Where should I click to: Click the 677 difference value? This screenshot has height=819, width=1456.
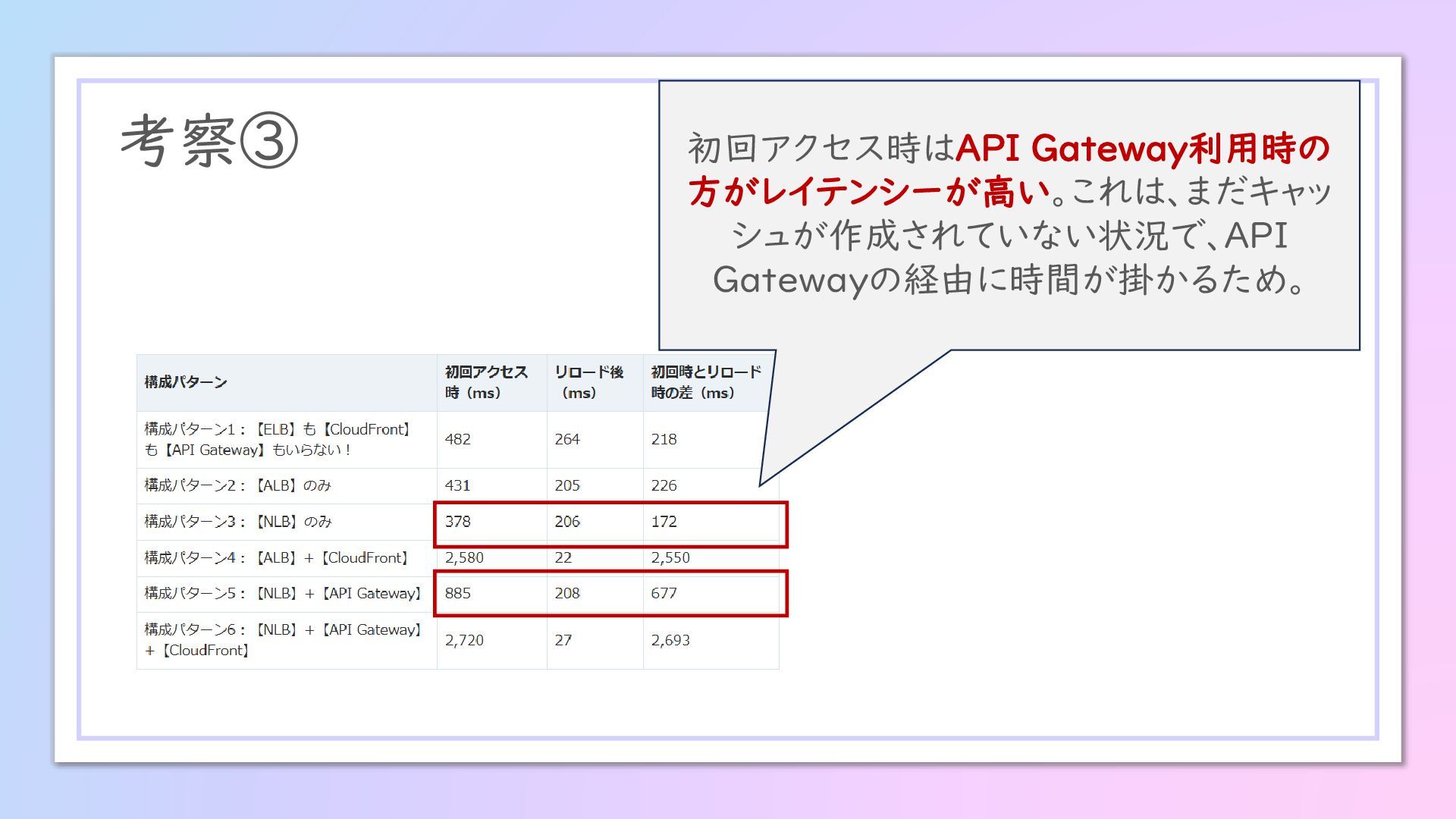664,594
